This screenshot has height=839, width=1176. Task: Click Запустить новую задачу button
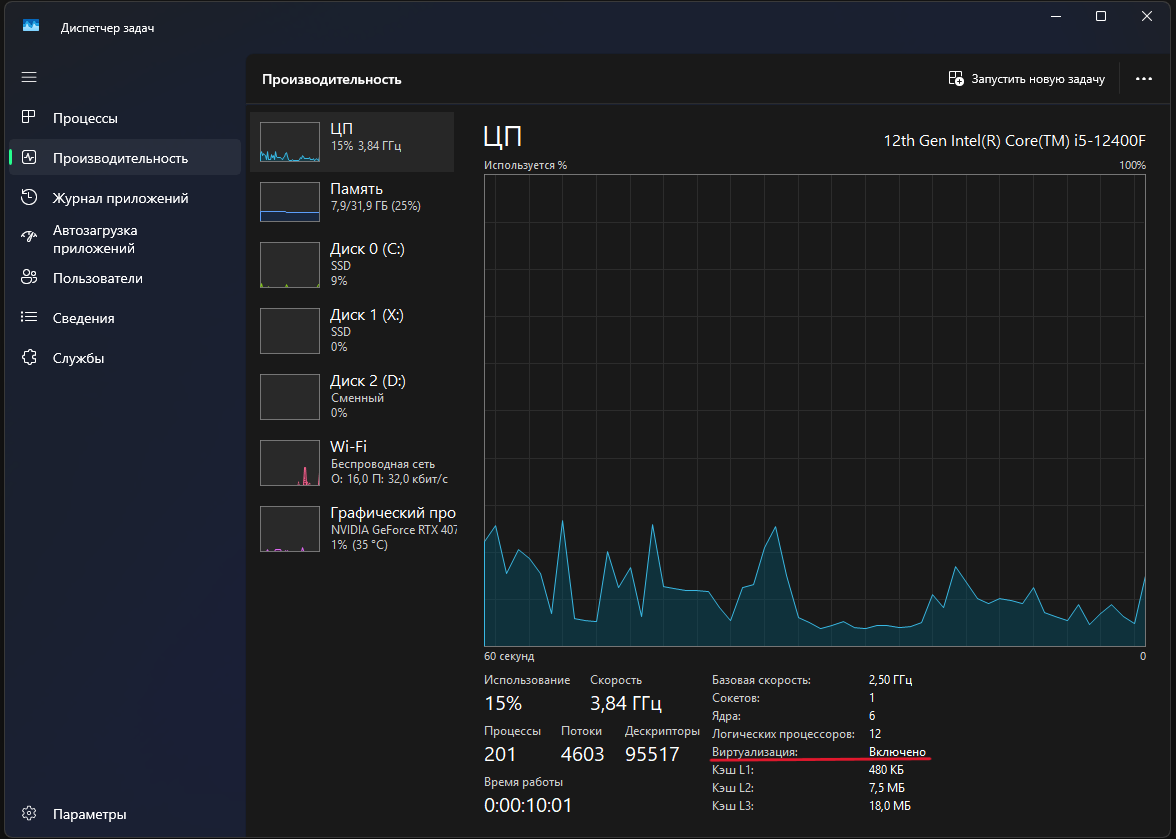(1026, 79)
